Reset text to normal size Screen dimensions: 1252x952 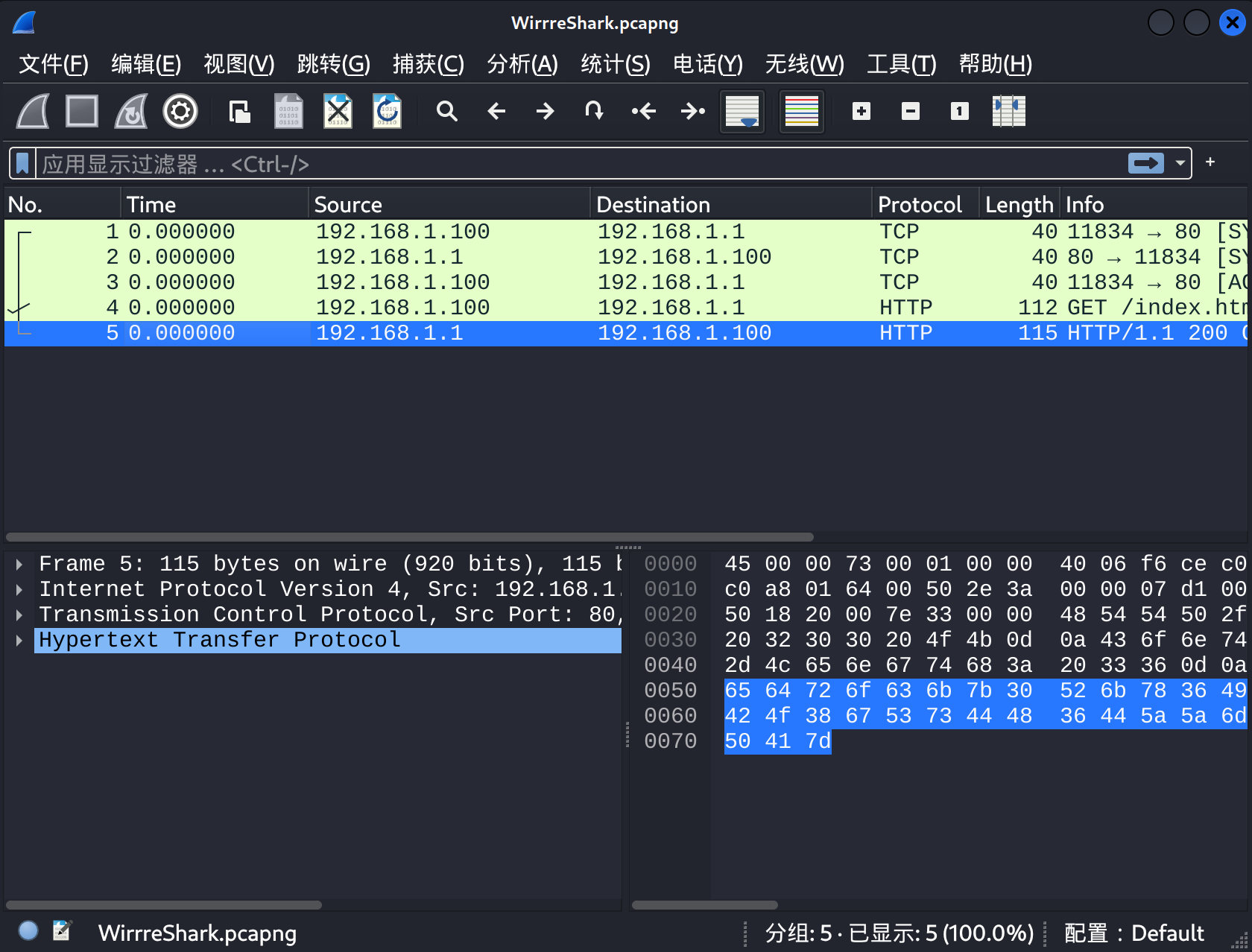960,112
